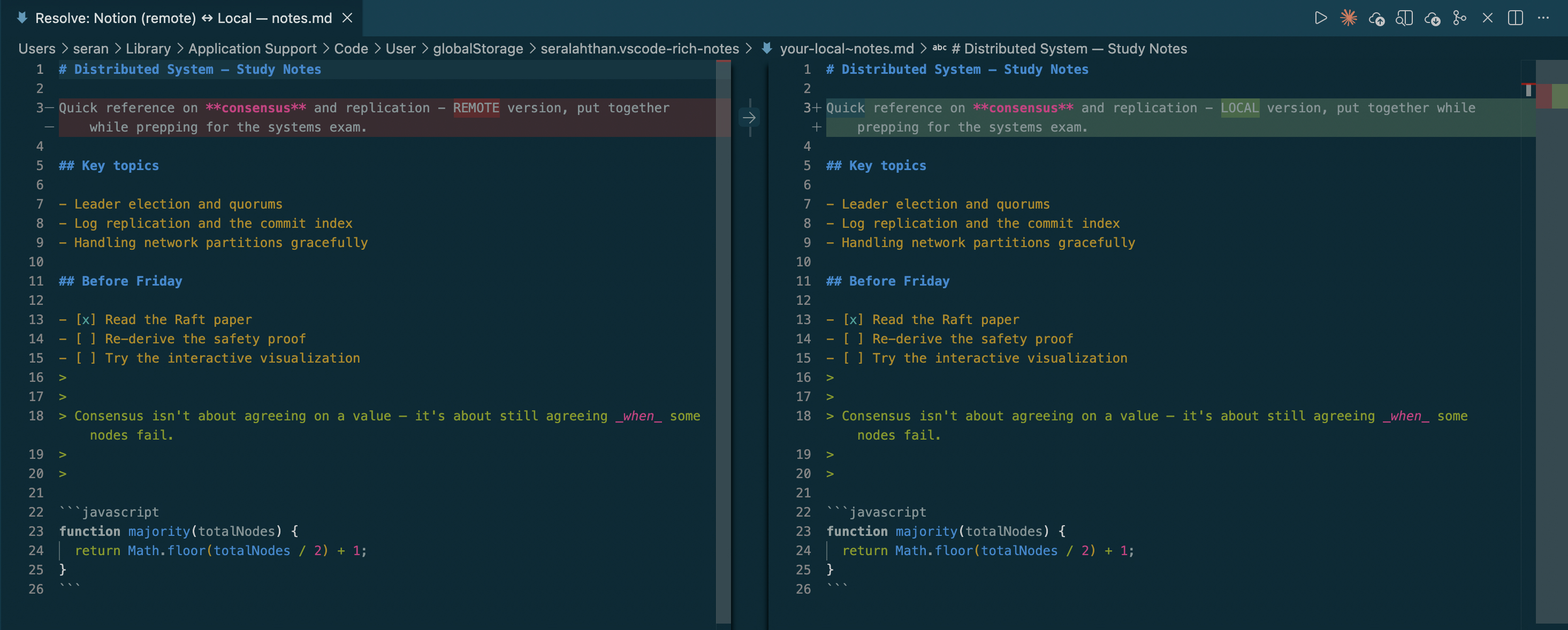Image resolution: width=1568 pixels, height=630 pixels.
Task: Split the editor with the layout icon
Action: coord(1515,18)
